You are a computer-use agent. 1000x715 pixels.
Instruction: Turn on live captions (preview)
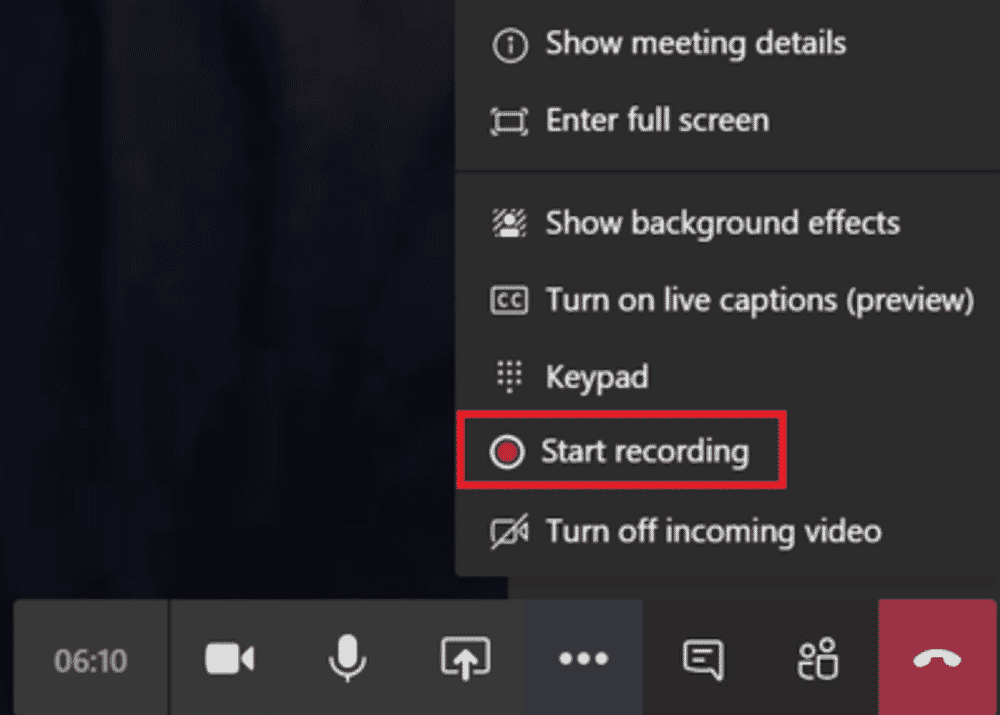pos(759,300)
